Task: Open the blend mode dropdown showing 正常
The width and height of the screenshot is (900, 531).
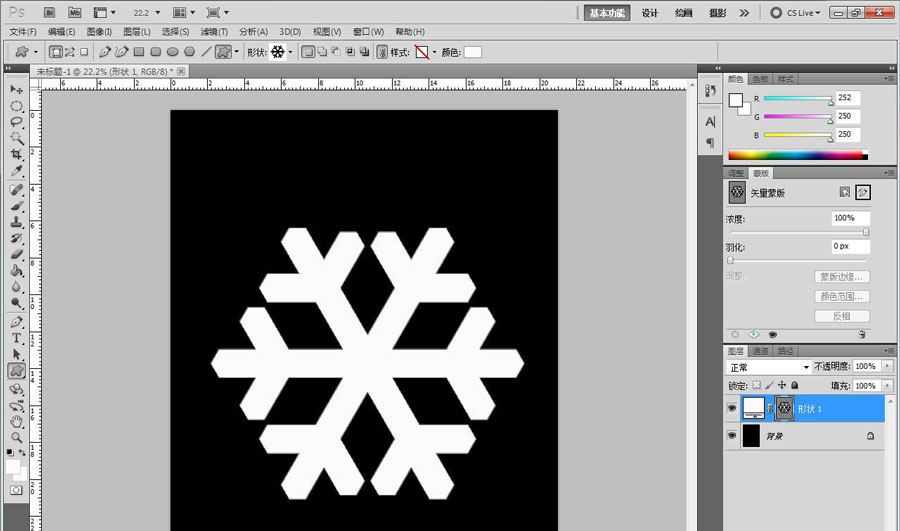Action: 768,367
